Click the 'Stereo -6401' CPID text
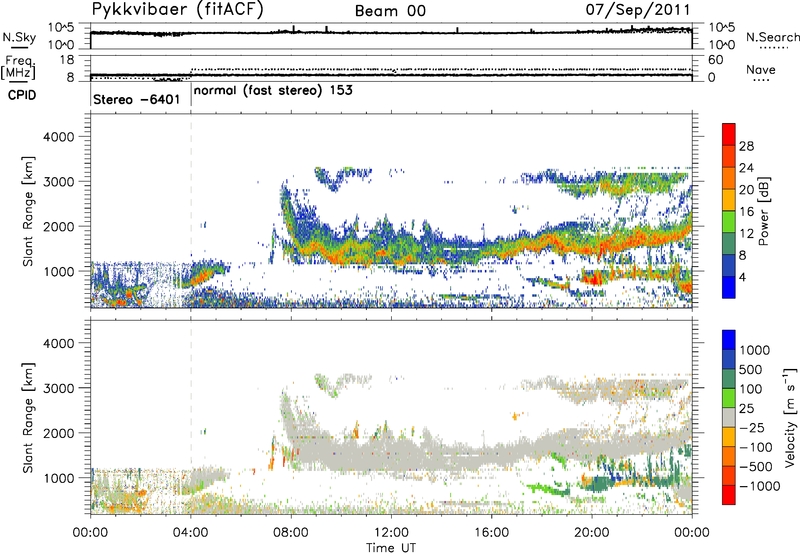The image size is (800, 554). point(136,99)
